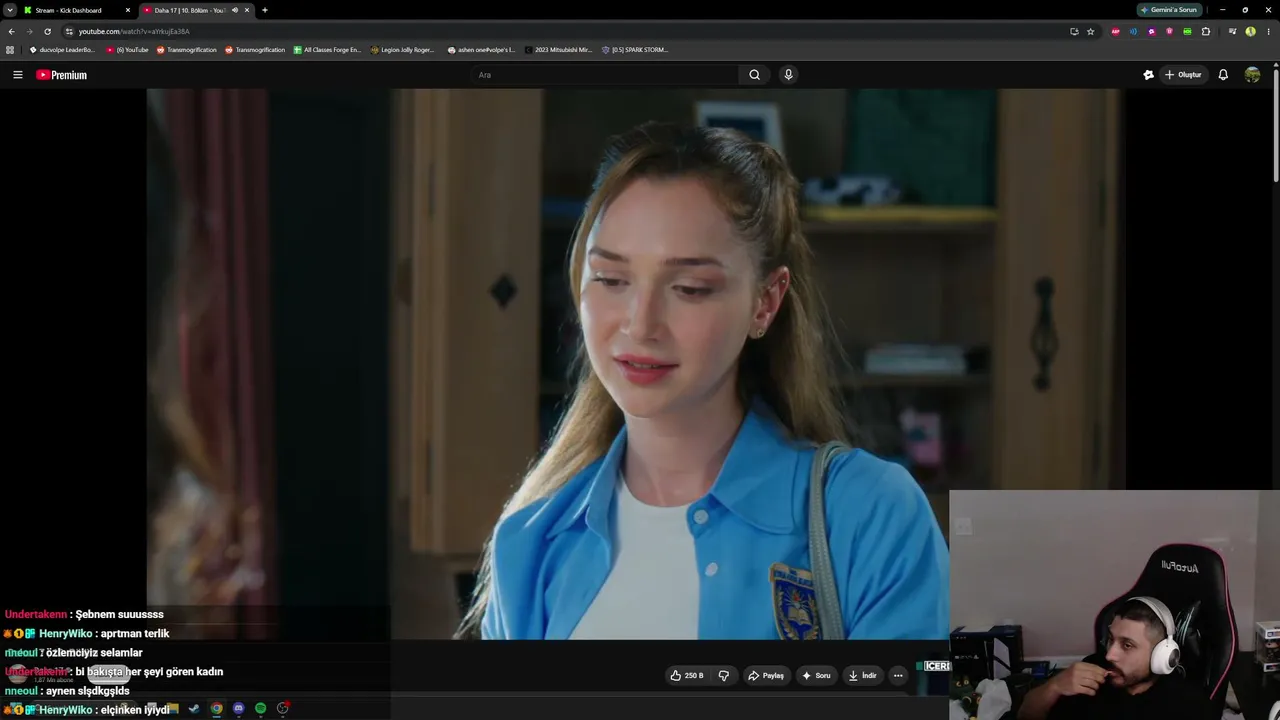
Task: Click the streamer webcam overlay
Action: (1114, 605)
